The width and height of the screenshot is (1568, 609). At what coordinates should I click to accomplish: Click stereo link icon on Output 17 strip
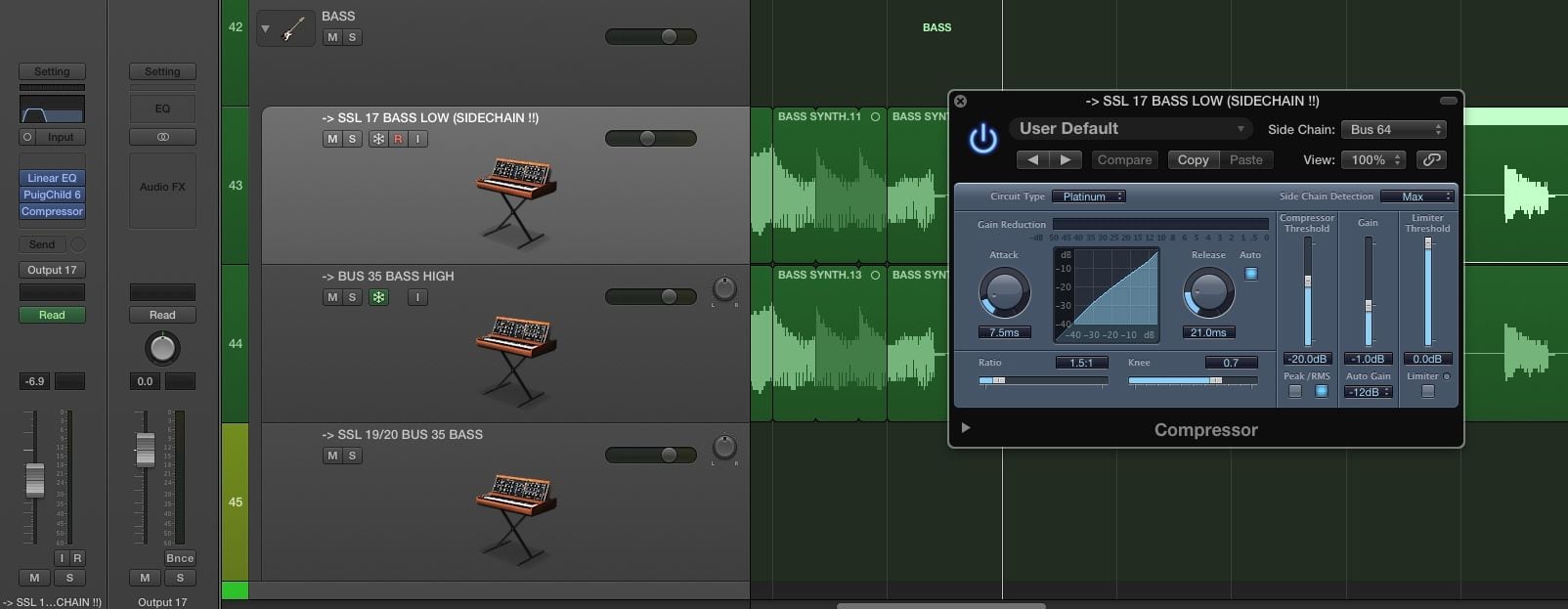pos(162,137)
